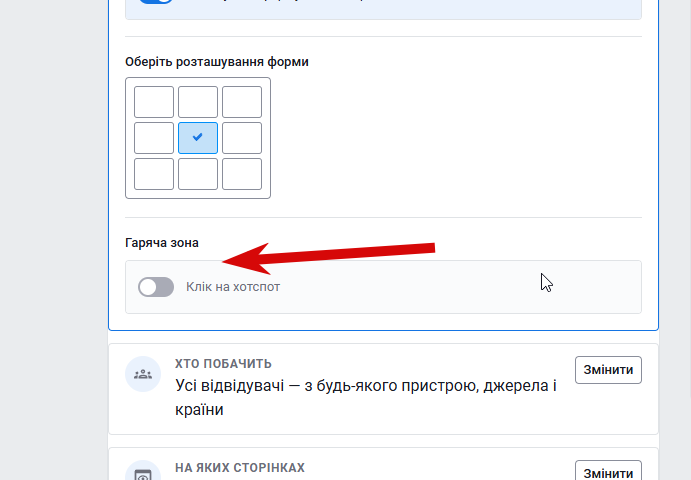This screenshot has width=691, height=480.
Task: Click Змінити for На яких сторінках section
Action: click(608, 471)
